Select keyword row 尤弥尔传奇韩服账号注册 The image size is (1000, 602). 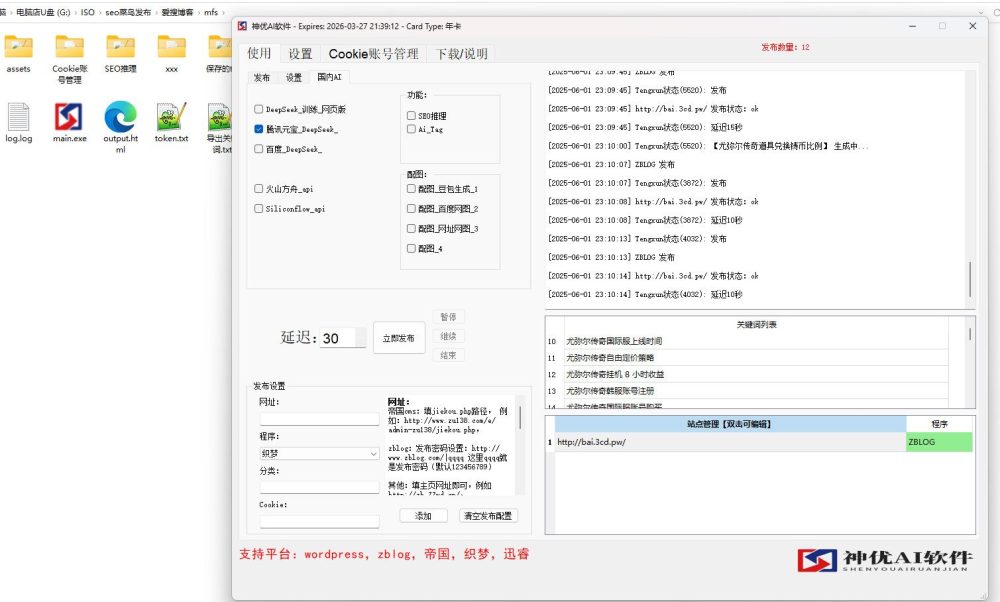pyautogui.click(x=757, y=391)
